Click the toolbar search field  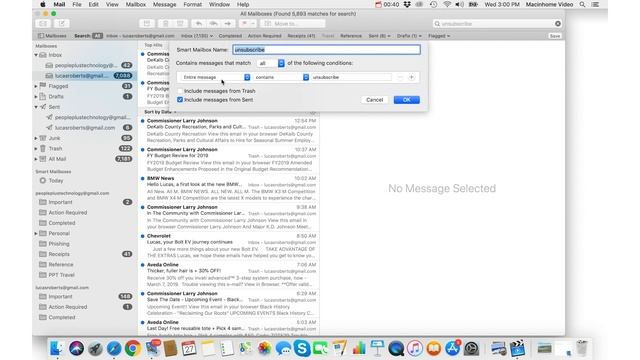497,24
